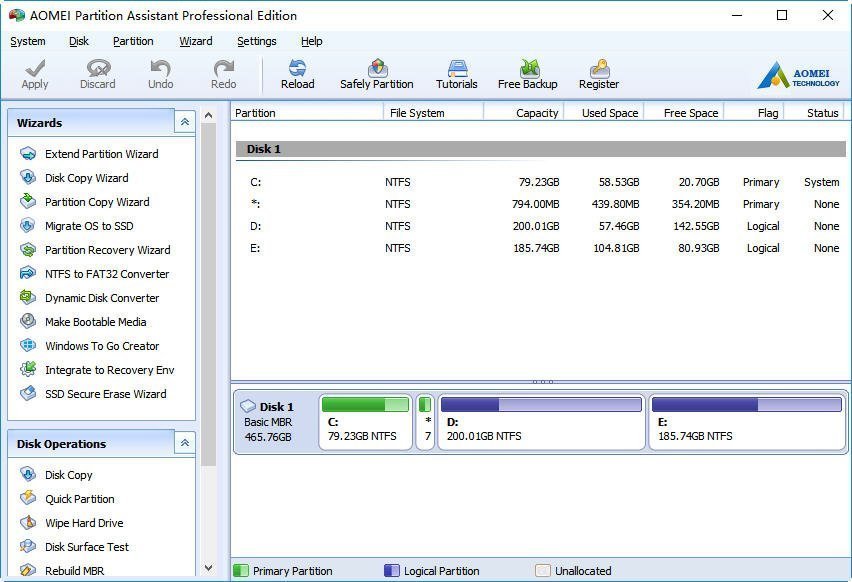Open the Wizard menu

(x=196, y=41)
